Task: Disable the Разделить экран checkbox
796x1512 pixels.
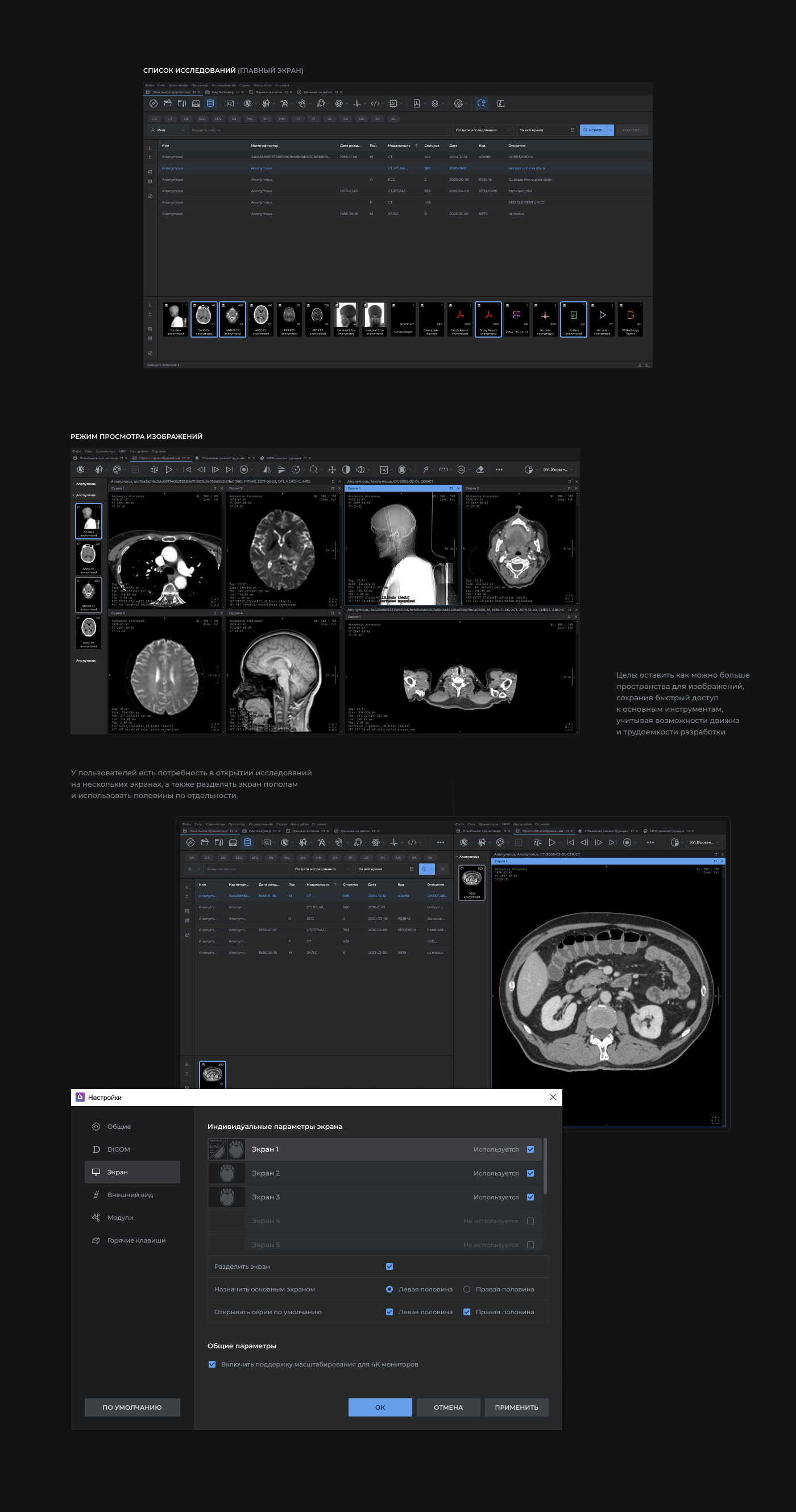Action: pyautogui.click(x=389, y=1266)
